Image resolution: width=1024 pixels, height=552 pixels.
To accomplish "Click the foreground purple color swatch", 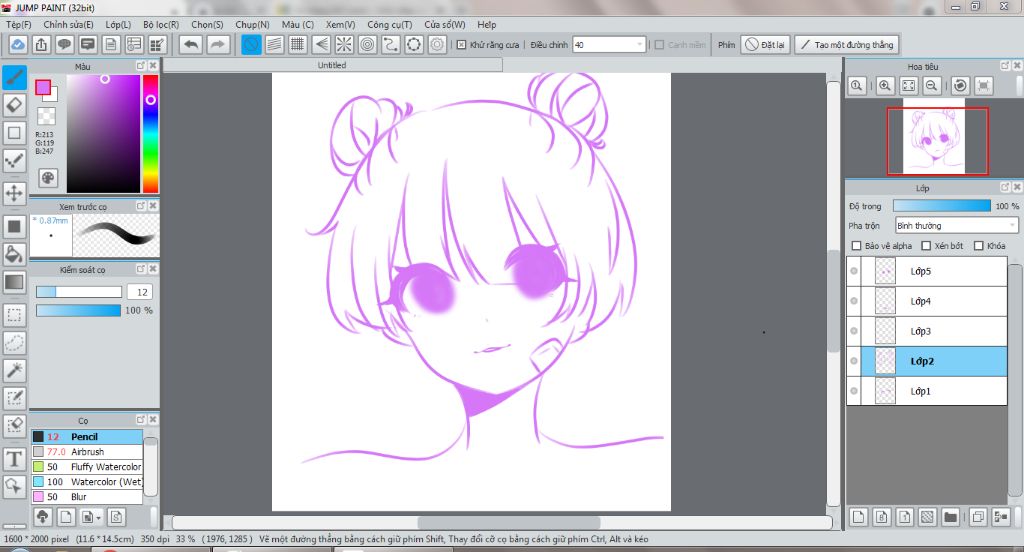I will coord(43,88).
